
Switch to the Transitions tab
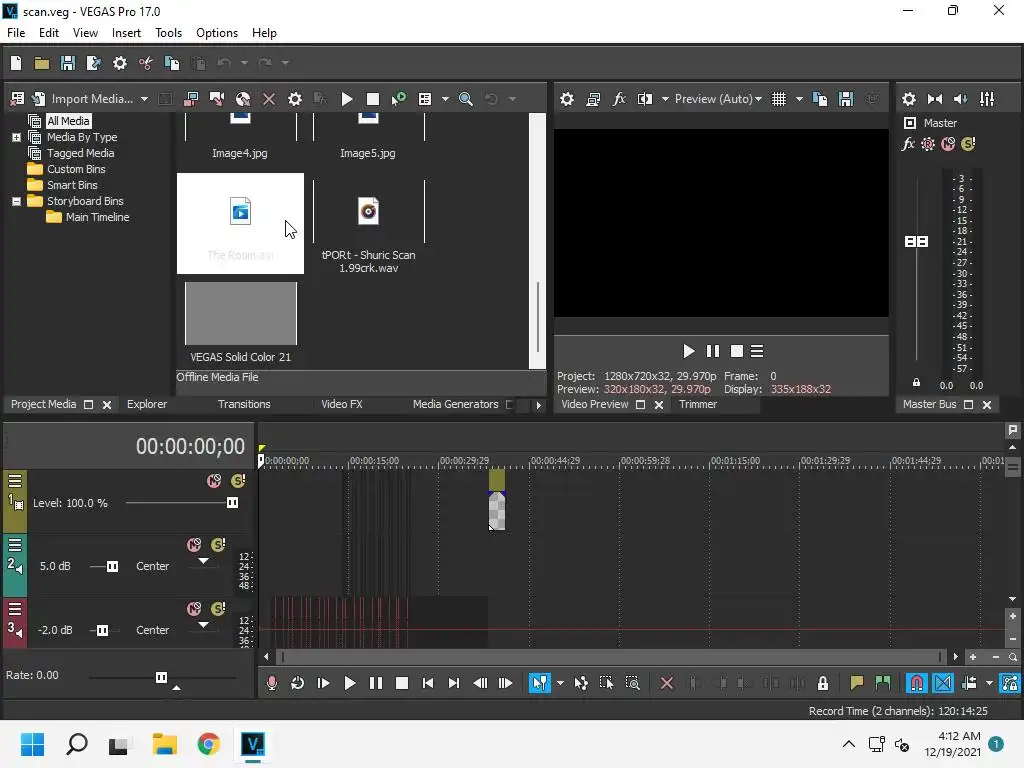click(x=244, y=404)
